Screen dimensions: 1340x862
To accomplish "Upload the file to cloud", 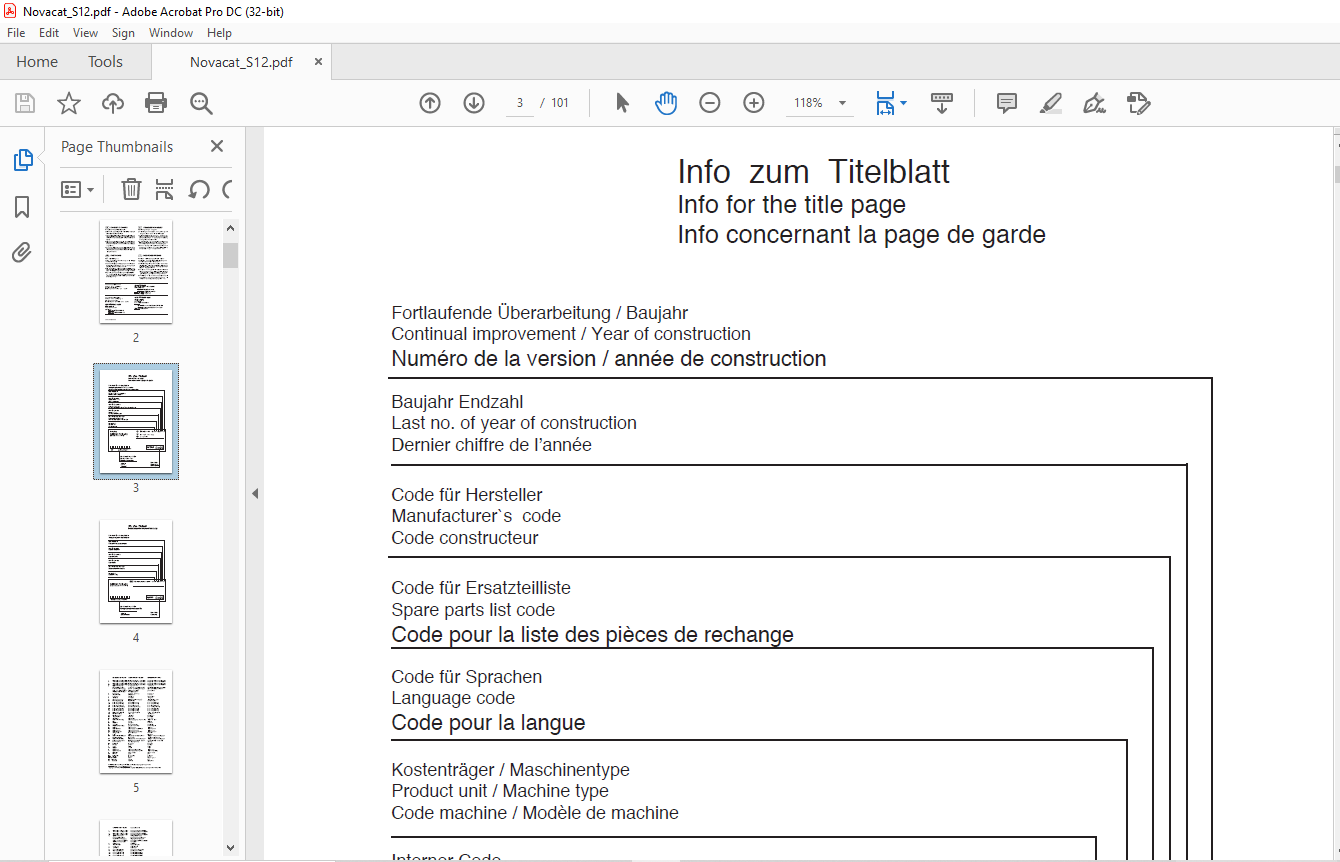I will click(x=113, y=103).
